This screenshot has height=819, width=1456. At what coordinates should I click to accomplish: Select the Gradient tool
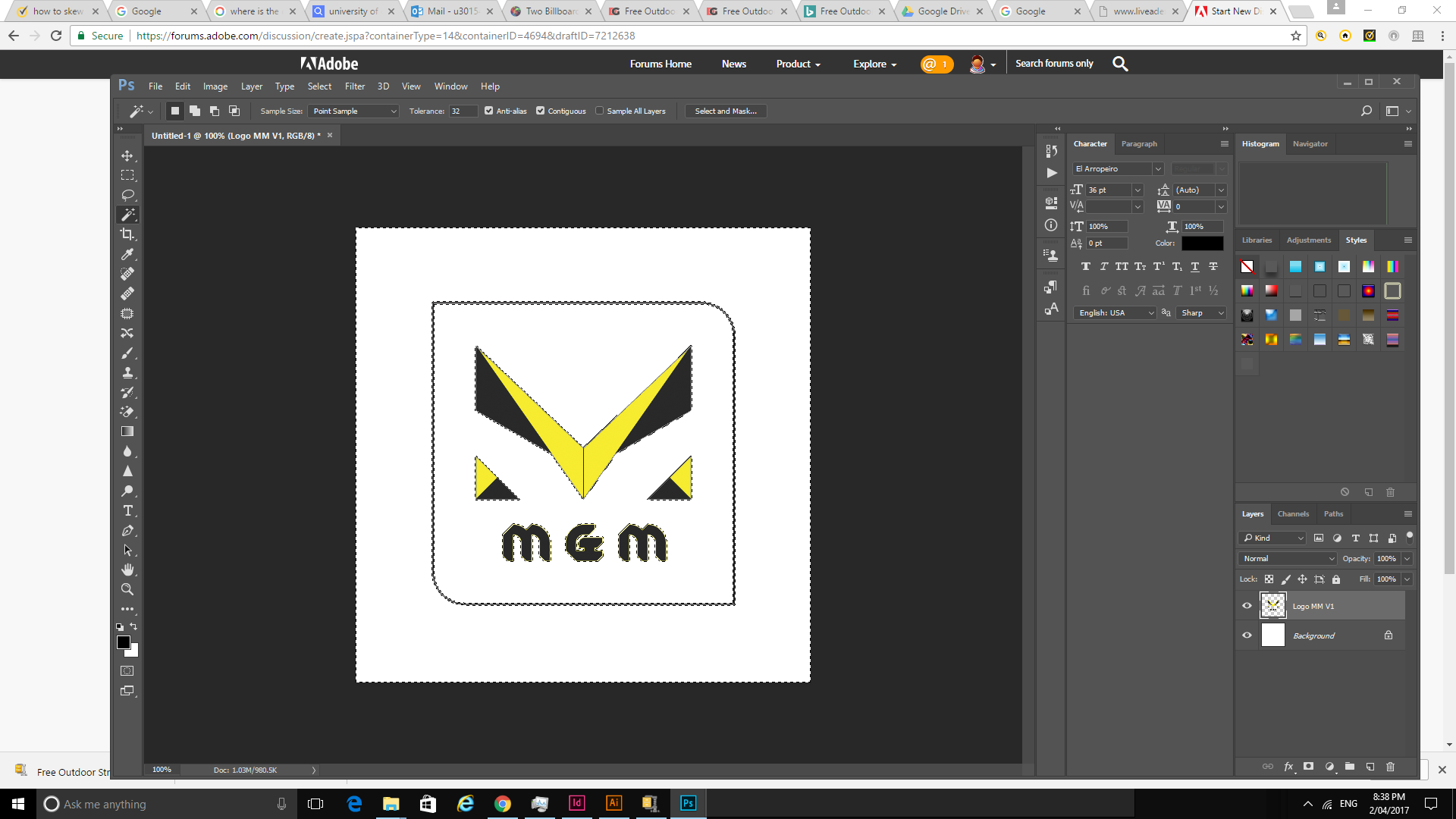127,431
